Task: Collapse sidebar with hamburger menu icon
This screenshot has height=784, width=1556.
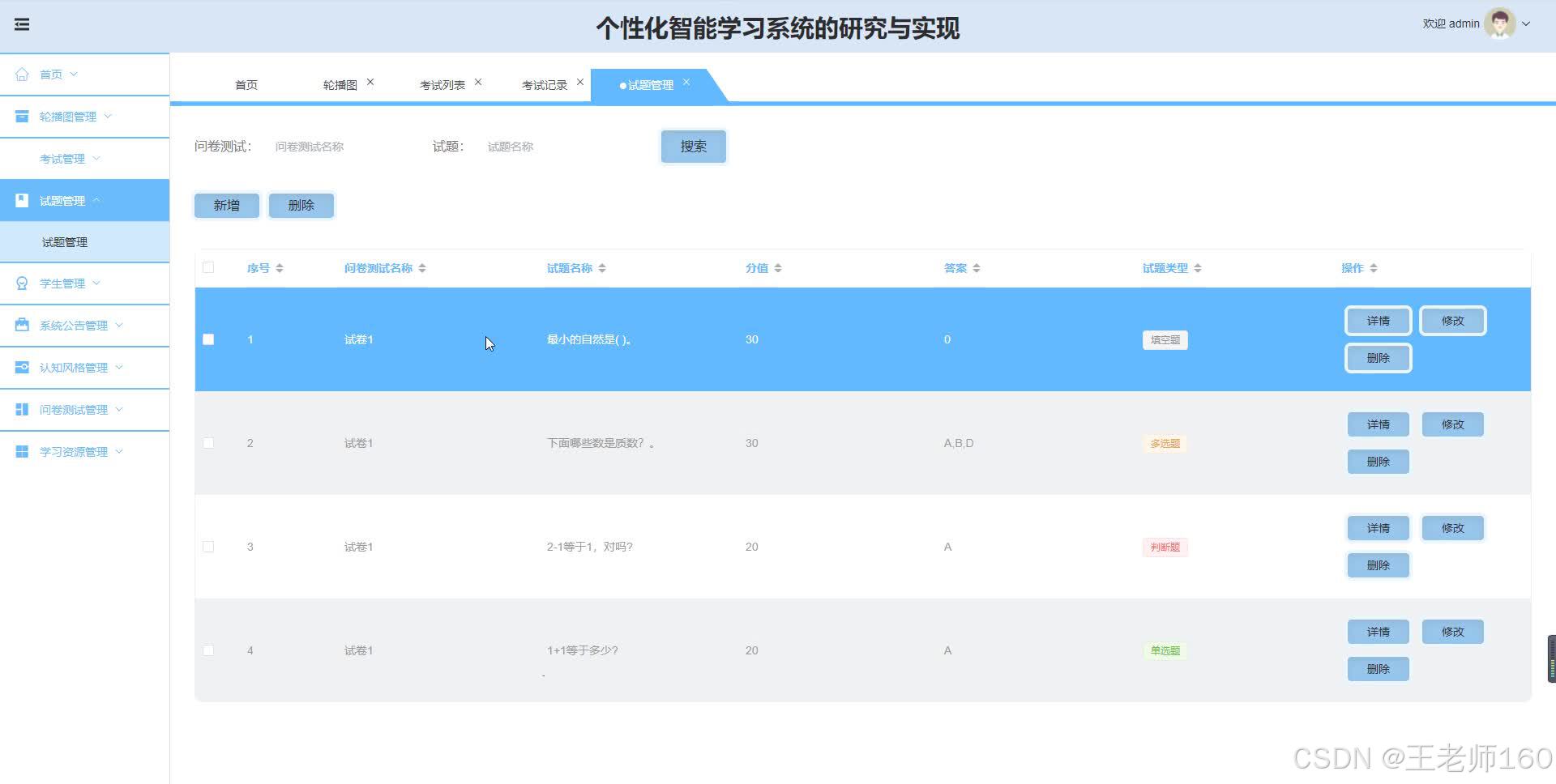Action: (22, 24)
